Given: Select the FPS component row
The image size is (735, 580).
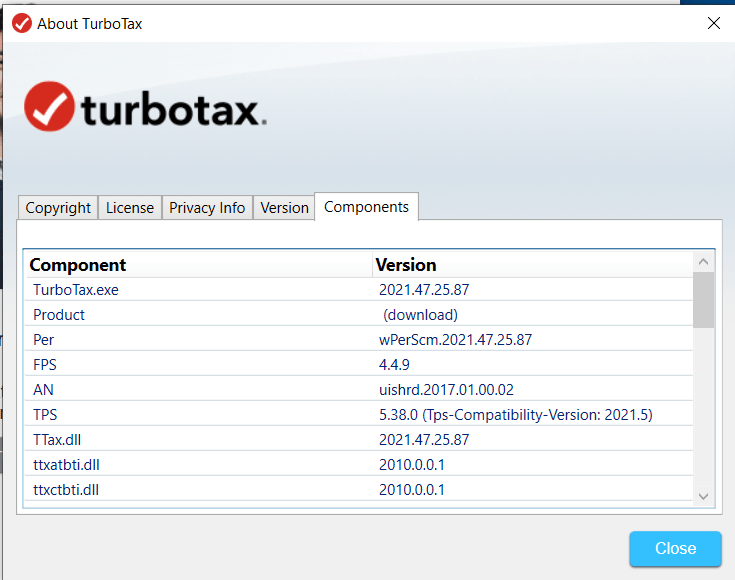Looking at the screenshot, I should coord(359,364).
